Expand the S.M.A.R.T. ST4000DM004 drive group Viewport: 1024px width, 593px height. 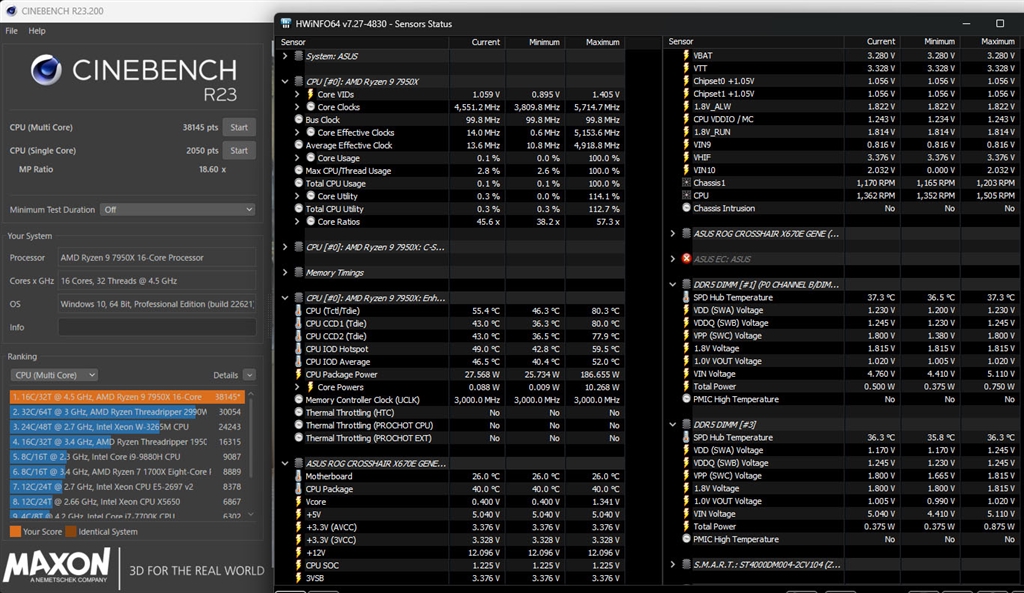tap(673, 564)
